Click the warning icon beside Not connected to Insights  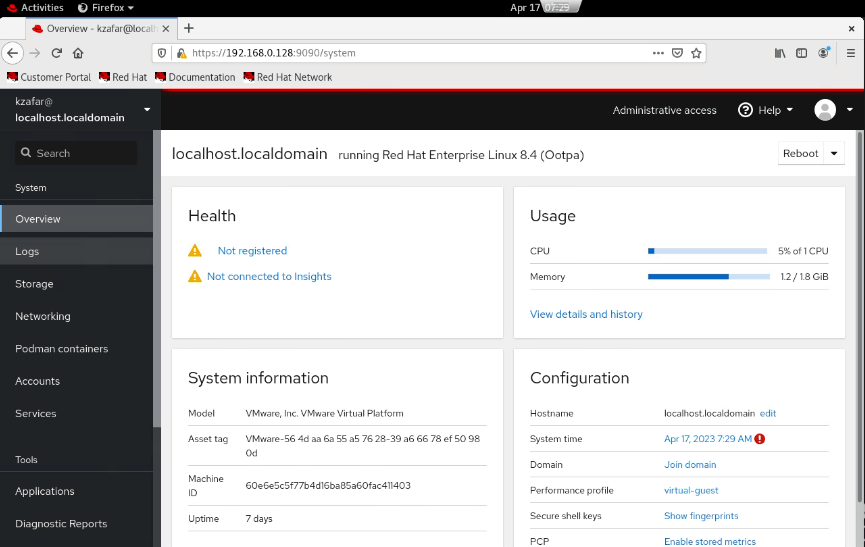(x=195, y=276)
